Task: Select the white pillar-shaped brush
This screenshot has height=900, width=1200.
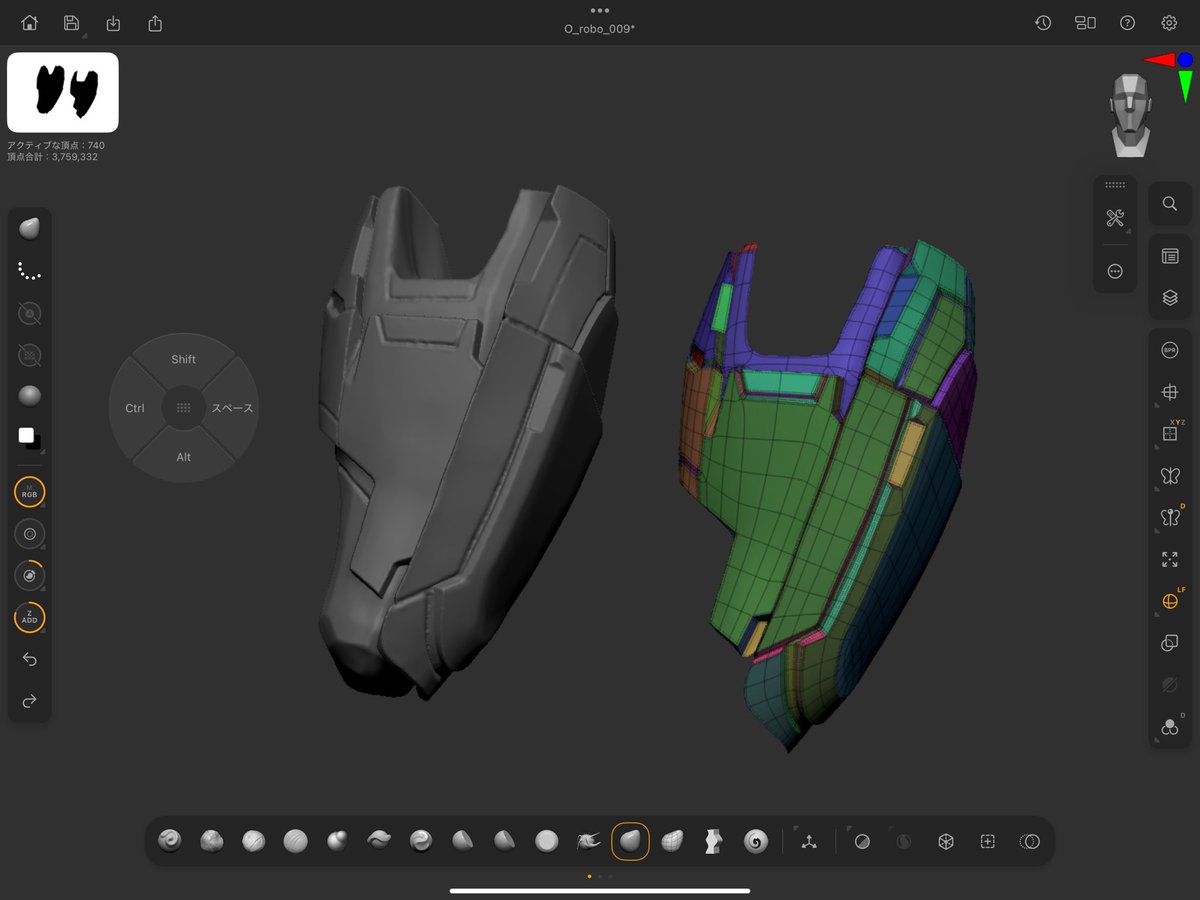Action: pyautogui.click(x=713, y=841)
